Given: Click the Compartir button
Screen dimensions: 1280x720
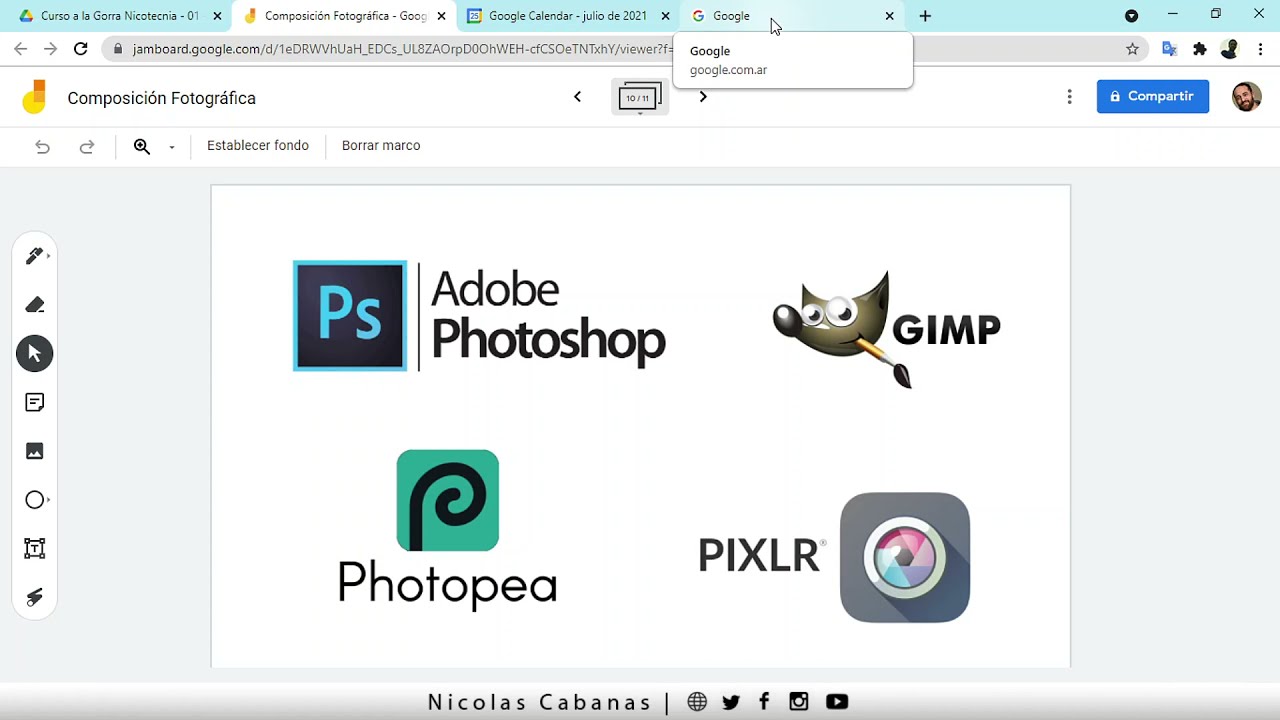Looking at the screenshot, I should tap(1153, 96).
